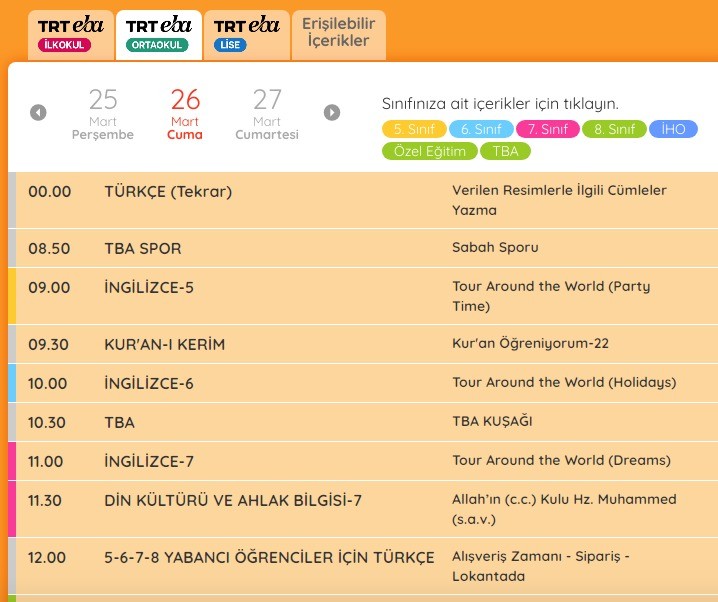
Task: Switch to the TRT EBA Lise tab
Action: click(x=246, y=35)
